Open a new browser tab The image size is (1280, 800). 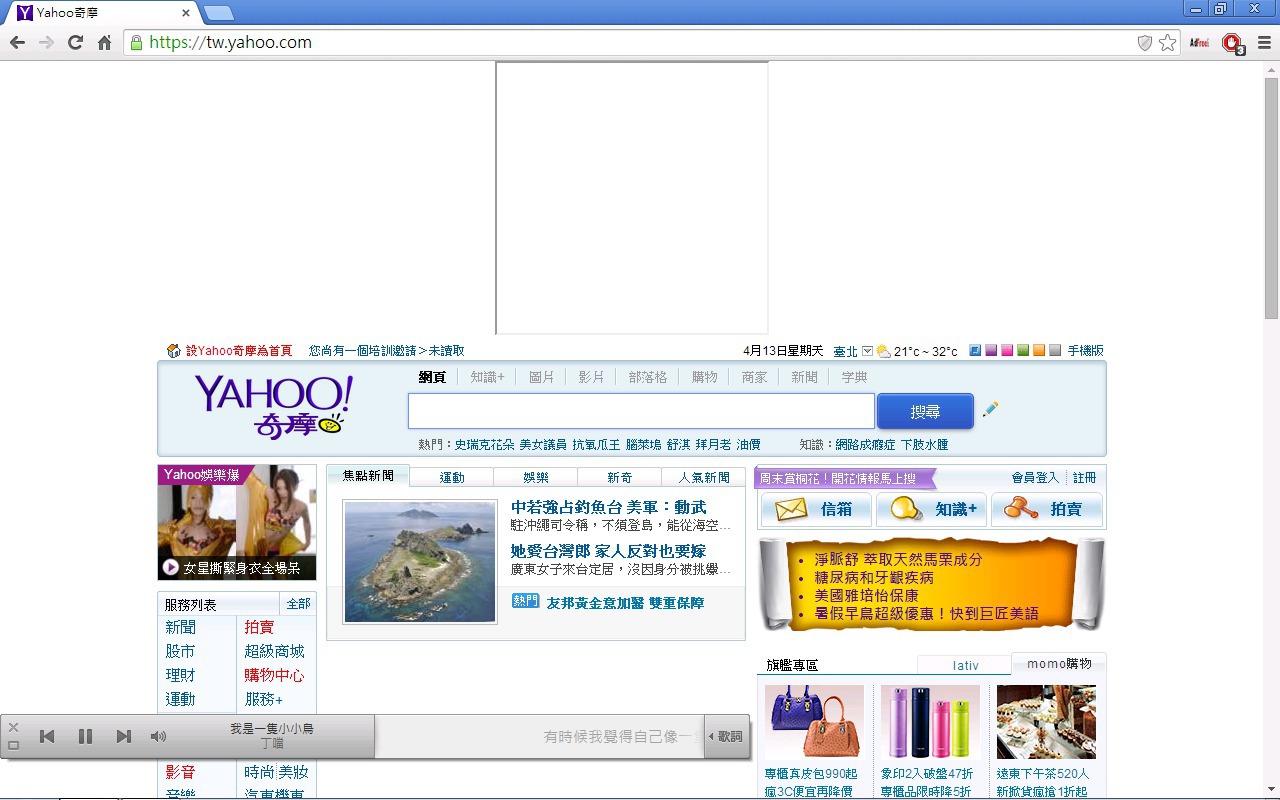218,13
